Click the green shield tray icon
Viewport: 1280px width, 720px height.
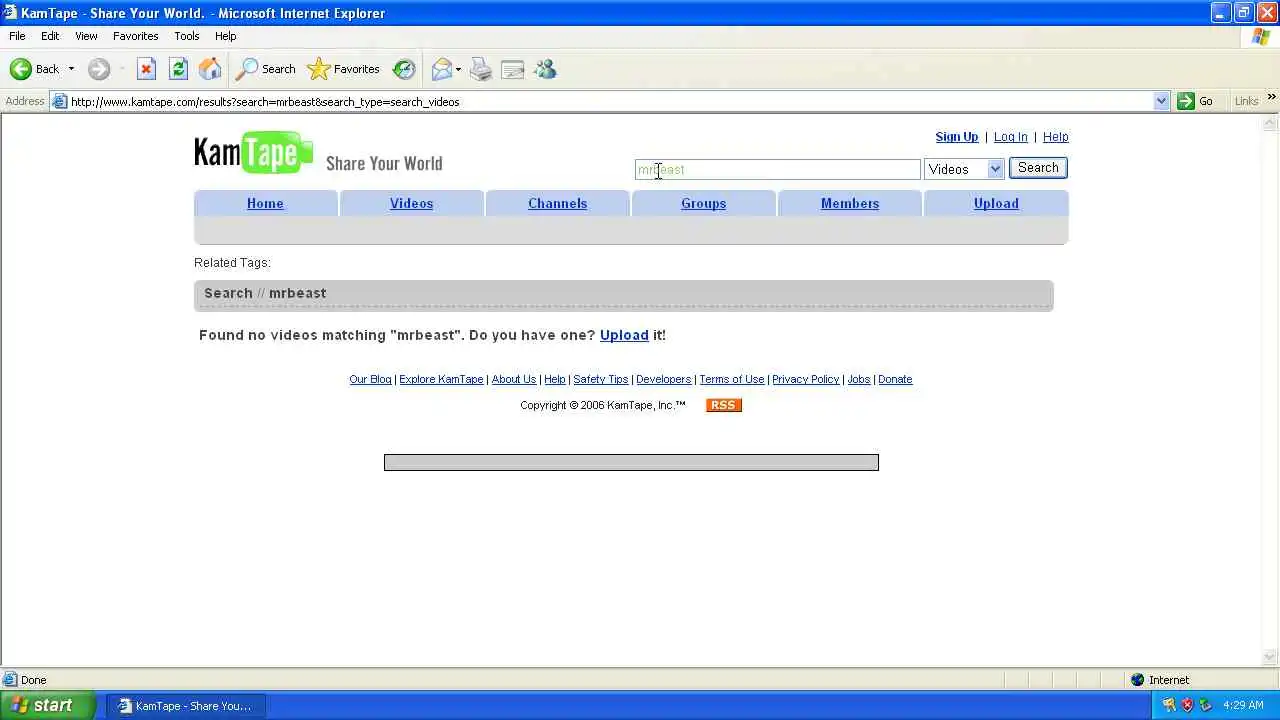pos(1205,705)
